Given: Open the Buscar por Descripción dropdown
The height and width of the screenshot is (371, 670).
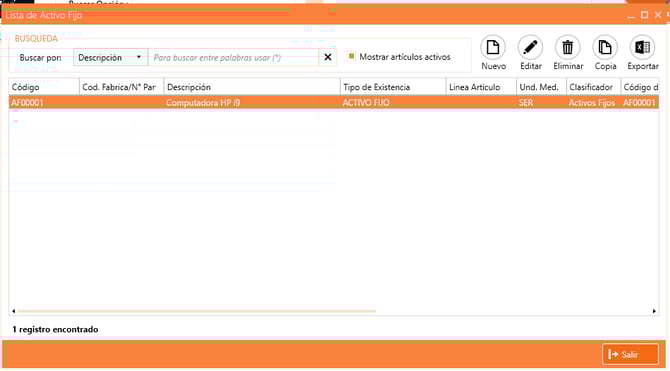Looking at the screenshot, I should (x=110, y=57).
